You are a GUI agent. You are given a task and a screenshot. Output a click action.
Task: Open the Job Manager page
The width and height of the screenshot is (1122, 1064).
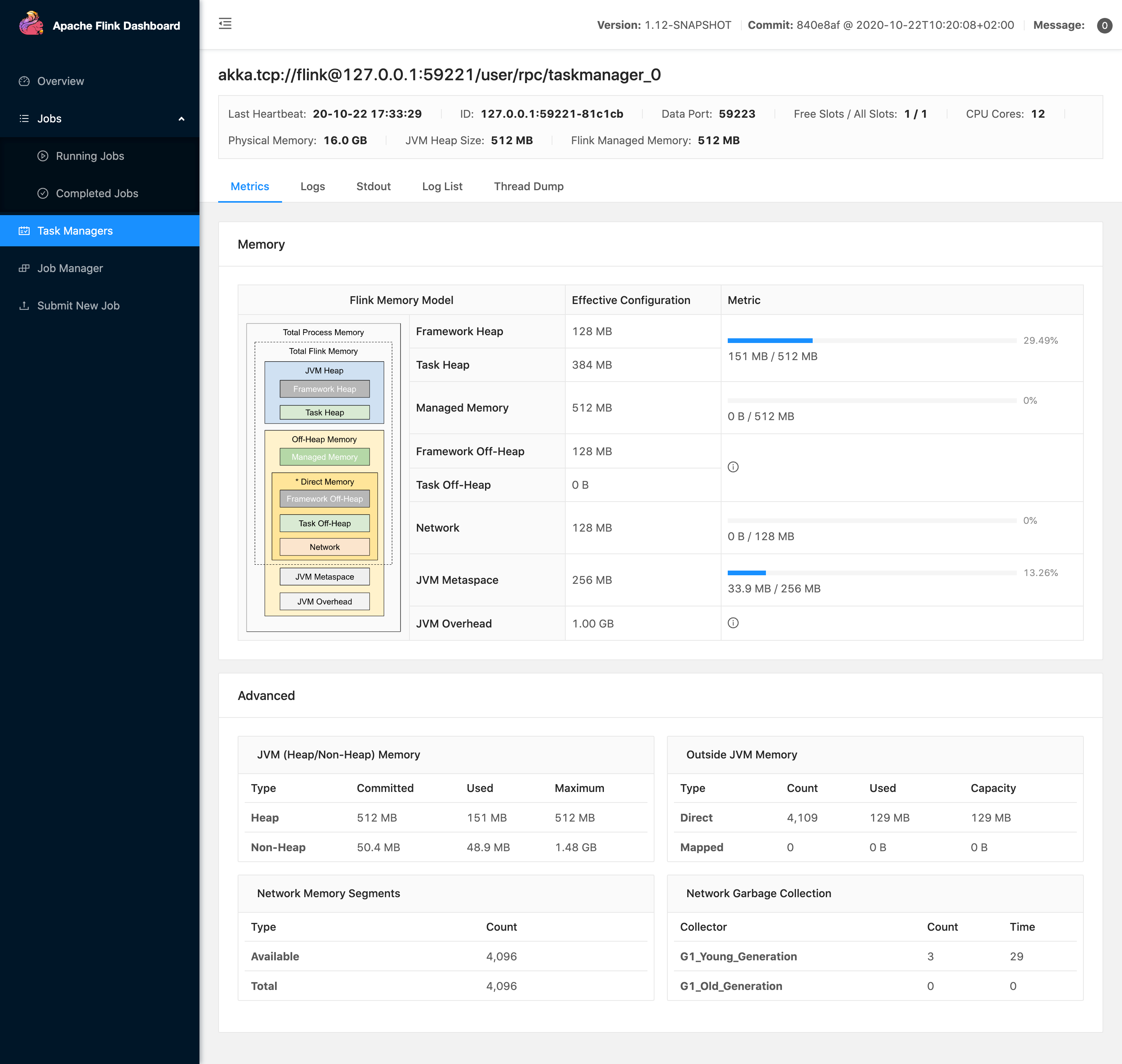[70, 268]
